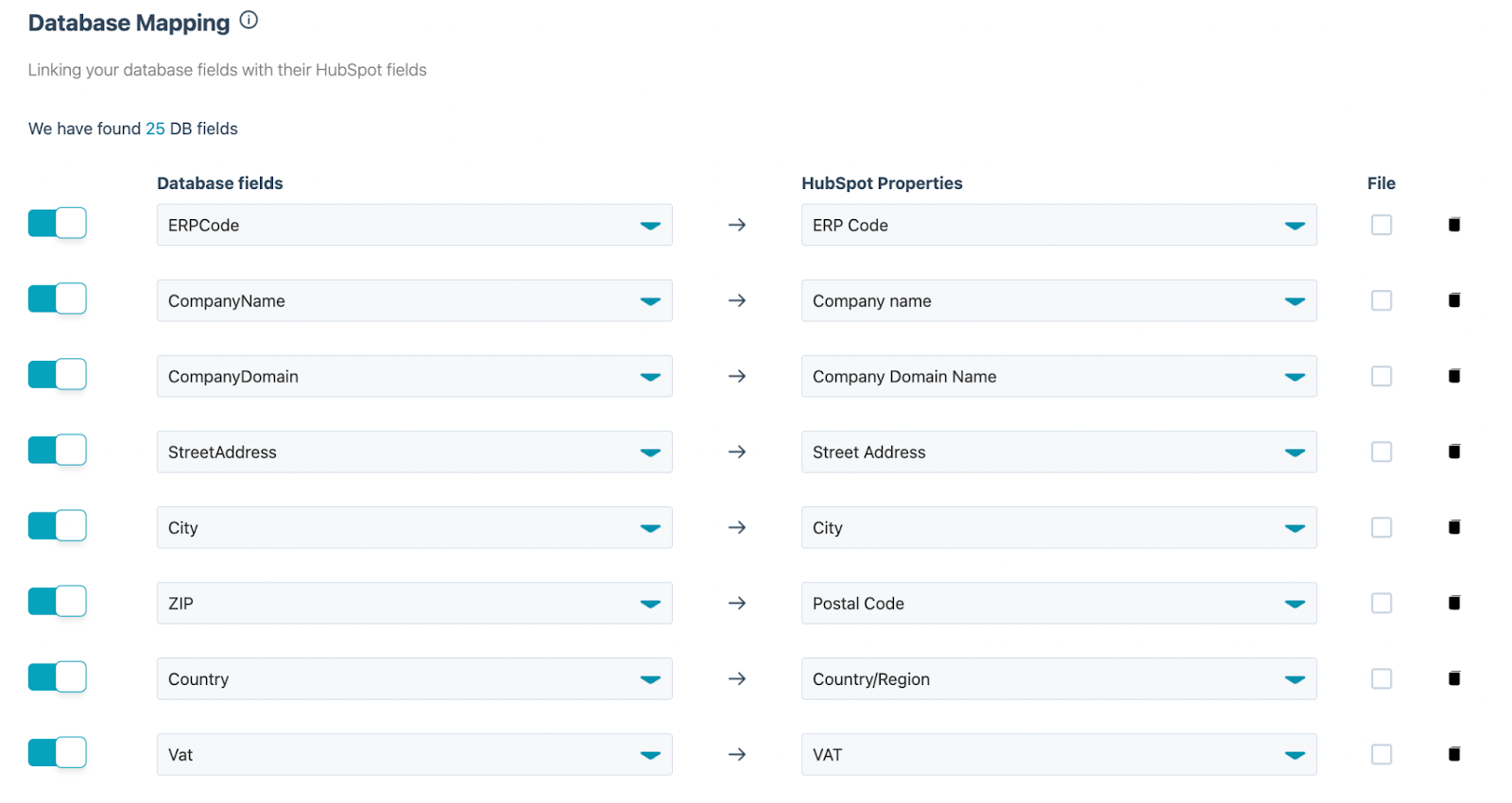Click the 25 DB fields count link
The width and height of the screenshot is (1512, 803).
pyautogui.click(x=155, y=128)
